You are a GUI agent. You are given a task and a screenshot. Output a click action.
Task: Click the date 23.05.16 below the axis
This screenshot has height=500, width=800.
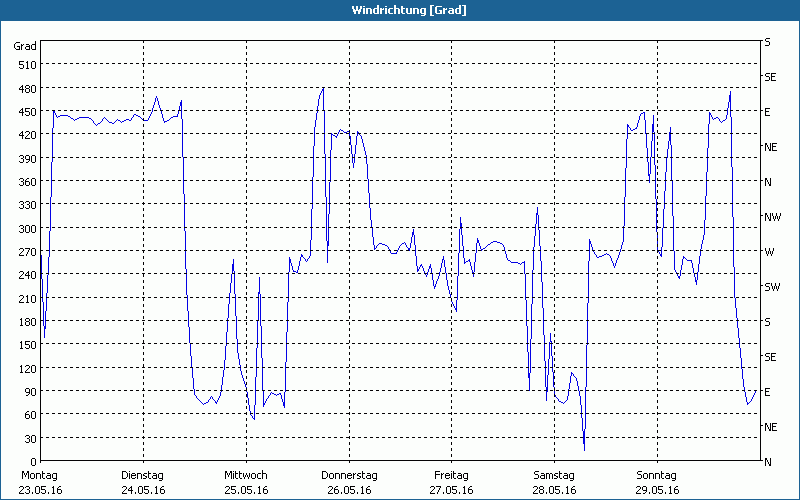point(40,490)
